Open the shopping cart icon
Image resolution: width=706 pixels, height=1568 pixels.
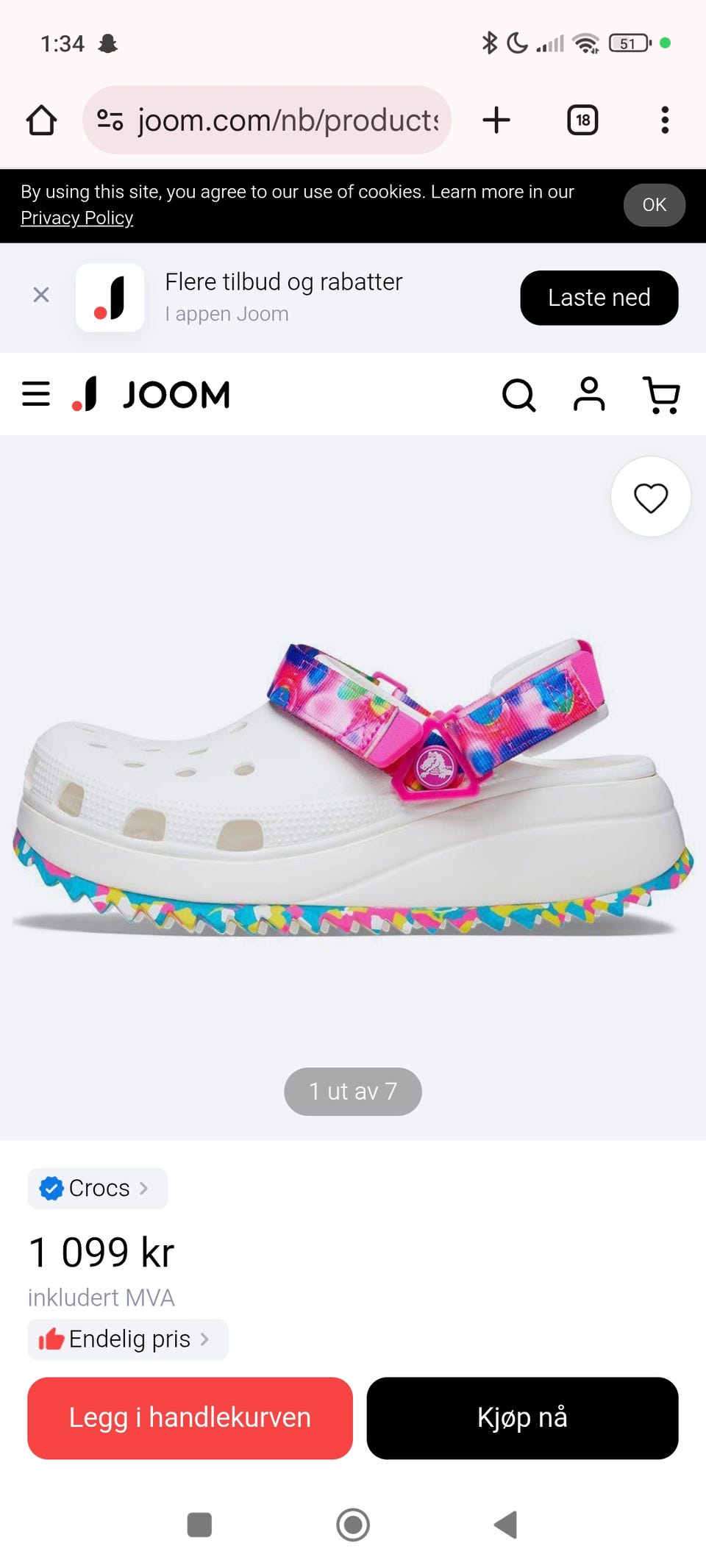coord(661,395)
